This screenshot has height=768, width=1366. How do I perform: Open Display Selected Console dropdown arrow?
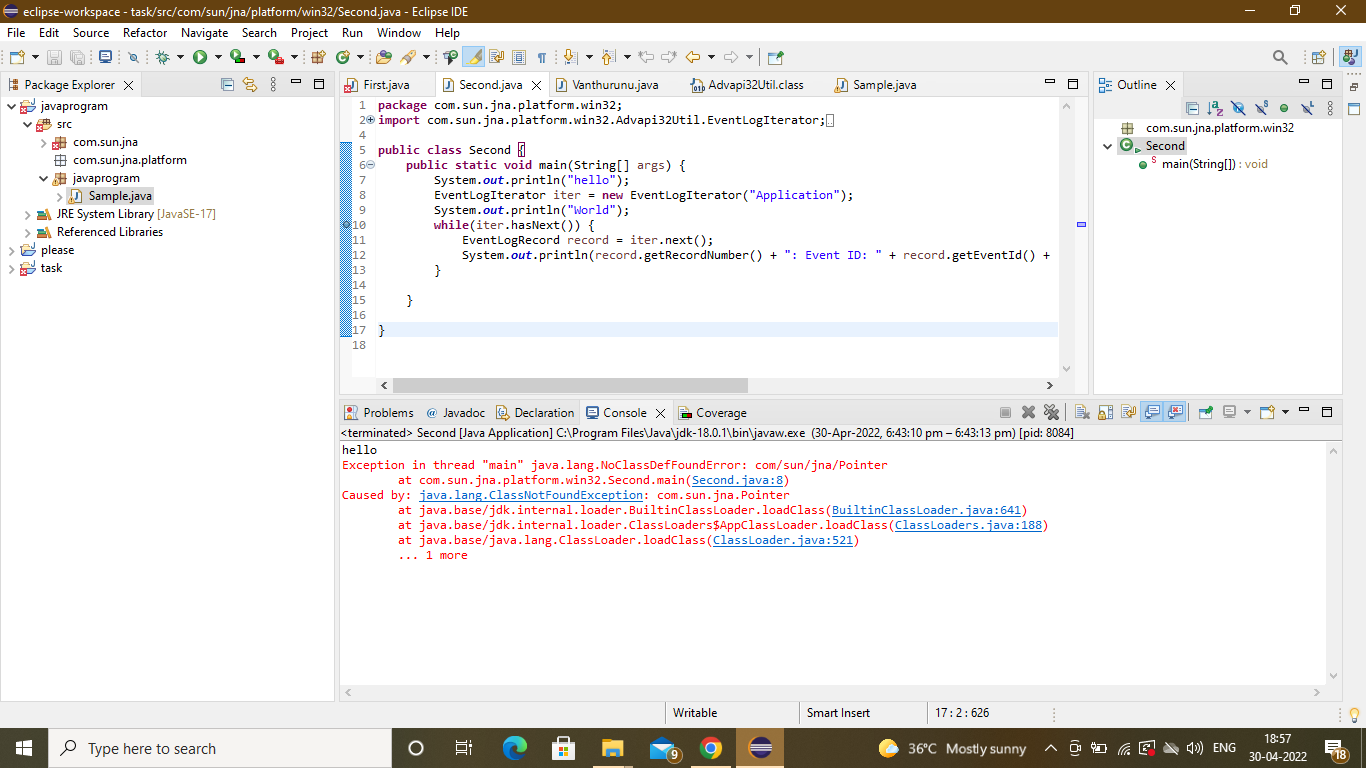[1247, 412]
